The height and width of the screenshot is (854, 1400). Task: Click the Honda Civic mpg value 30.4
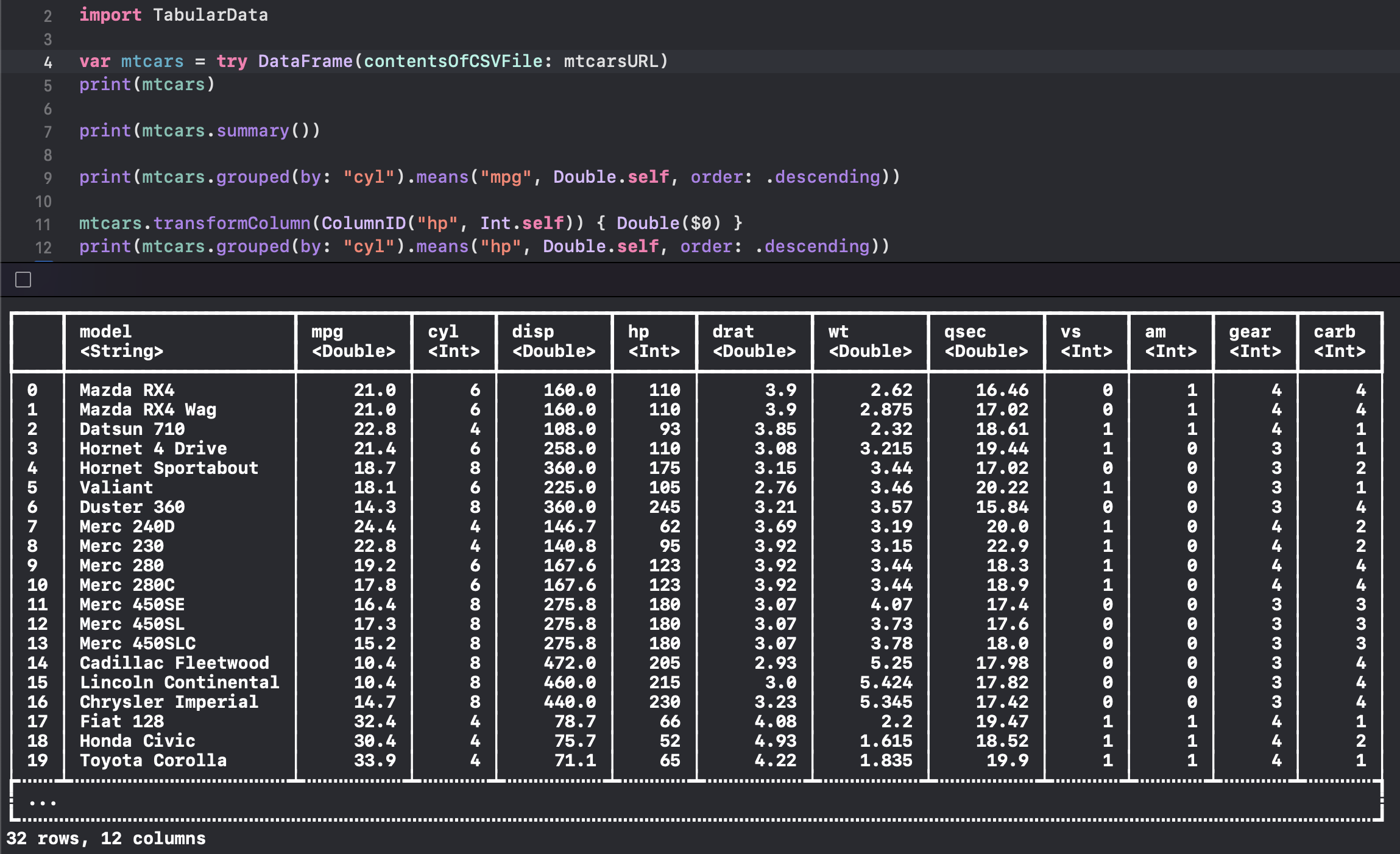tap(375, 741)
